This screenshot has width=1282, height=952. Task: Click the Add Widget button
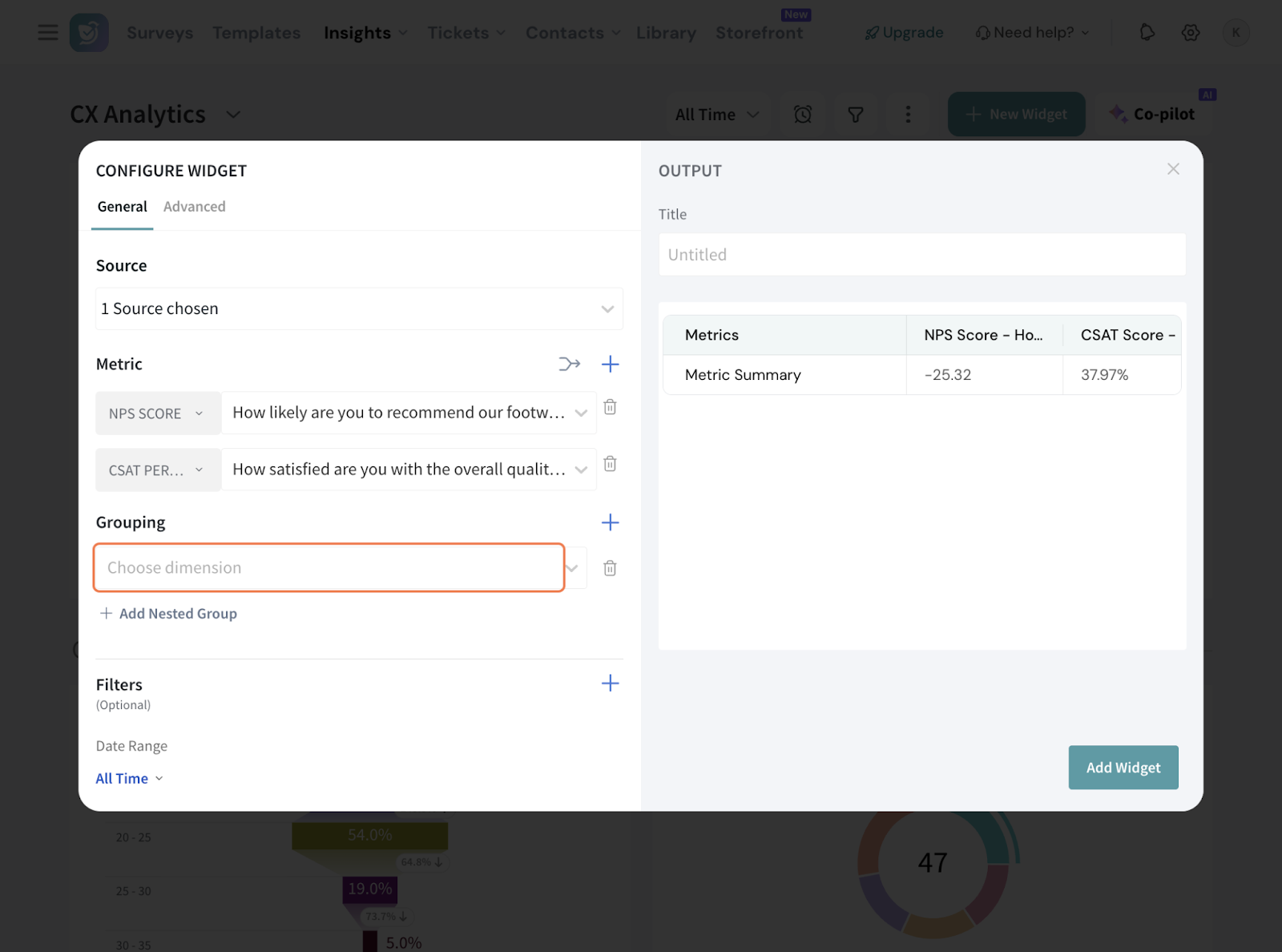pos(1123,768)
